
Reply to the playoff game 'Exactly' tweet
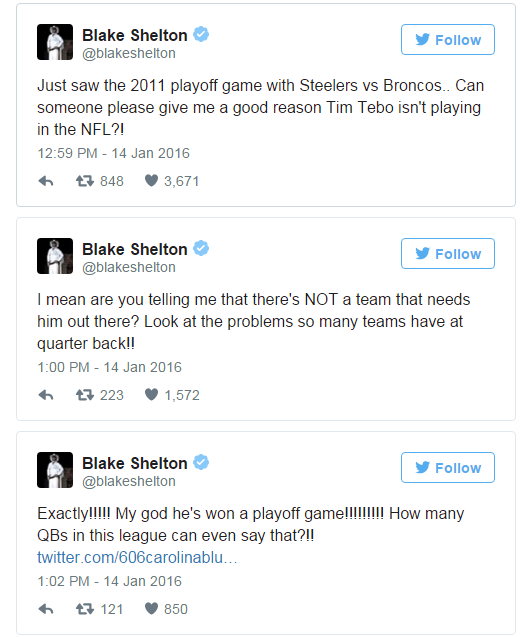[x=46, y=609]
